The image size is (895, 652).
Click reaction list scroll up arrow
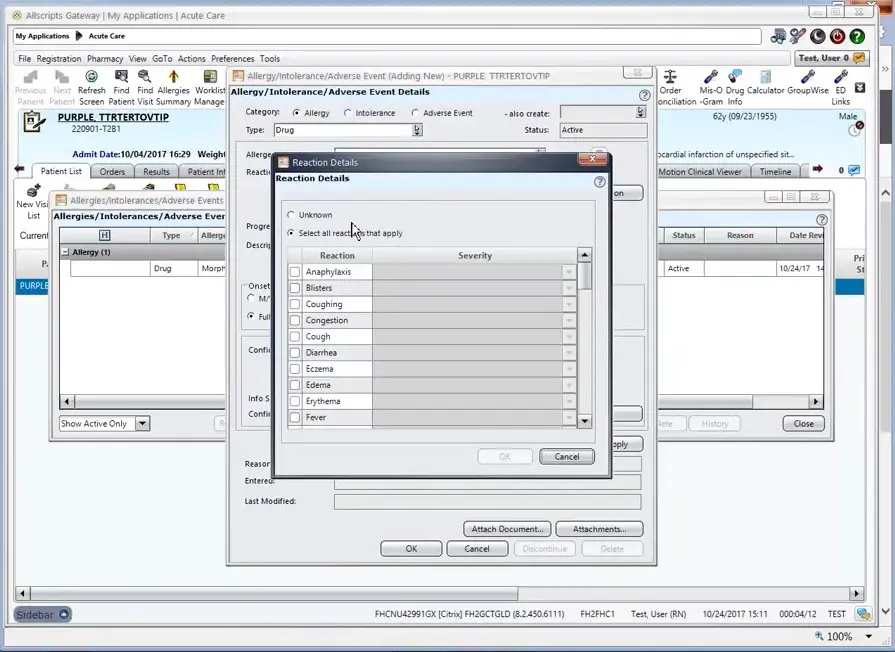tap(584, 255)
